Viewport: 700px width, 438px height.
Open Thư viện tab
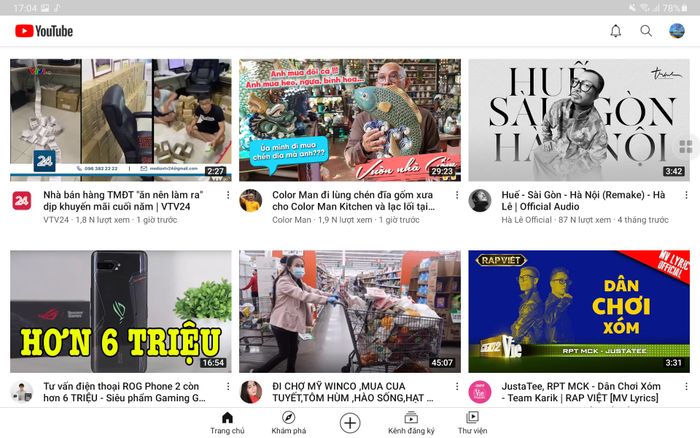[472, 423]
